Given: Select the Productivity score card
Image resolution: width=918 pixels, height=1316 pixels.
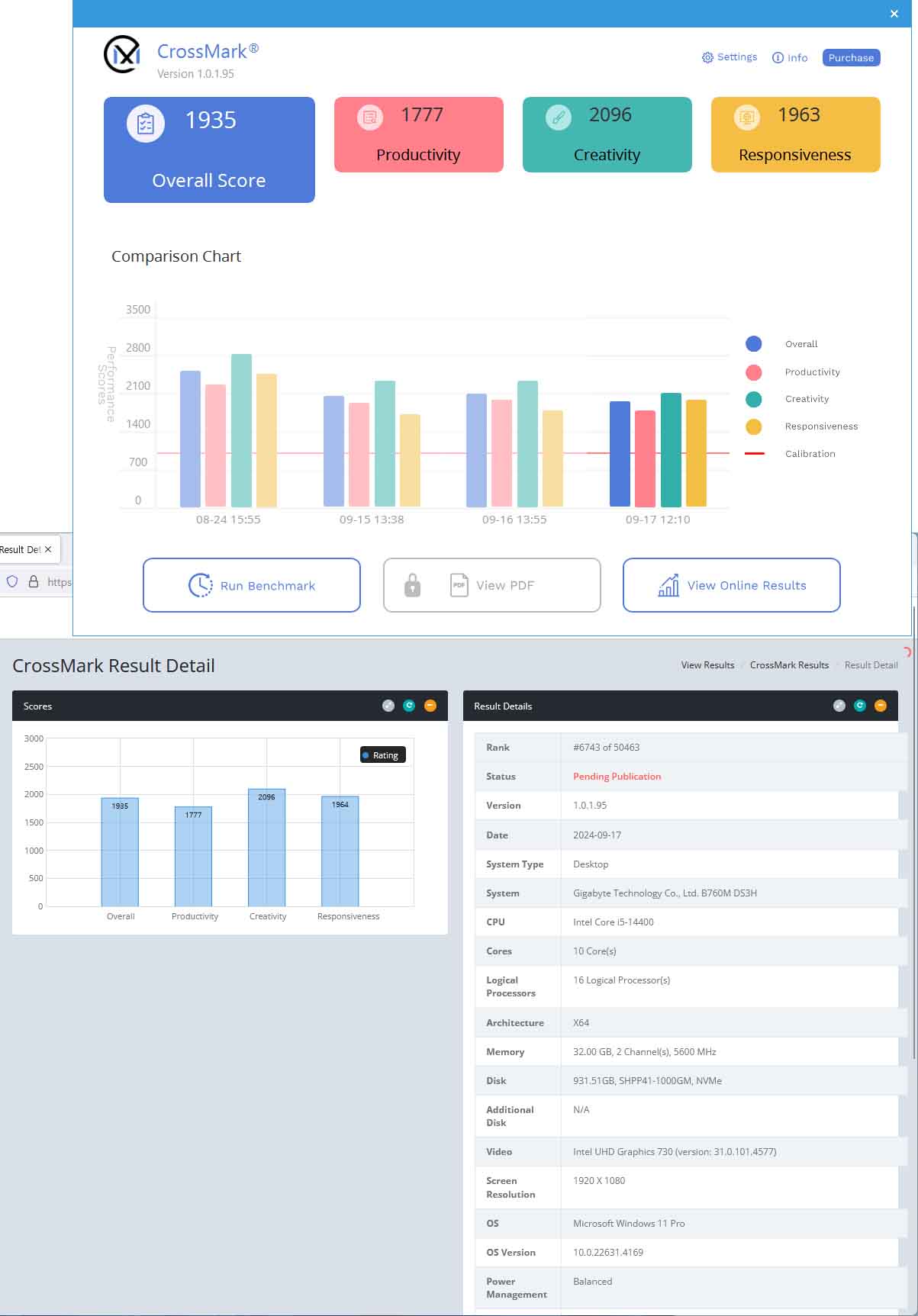Looking at the screenshot, I should 419,134.
